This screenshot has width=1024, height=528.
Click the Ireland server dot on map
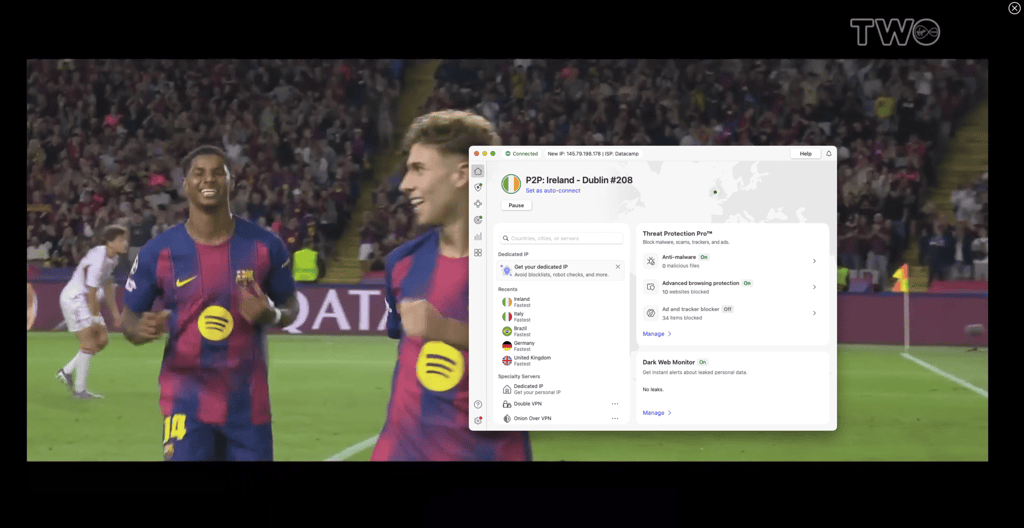[x=715, y=192]
